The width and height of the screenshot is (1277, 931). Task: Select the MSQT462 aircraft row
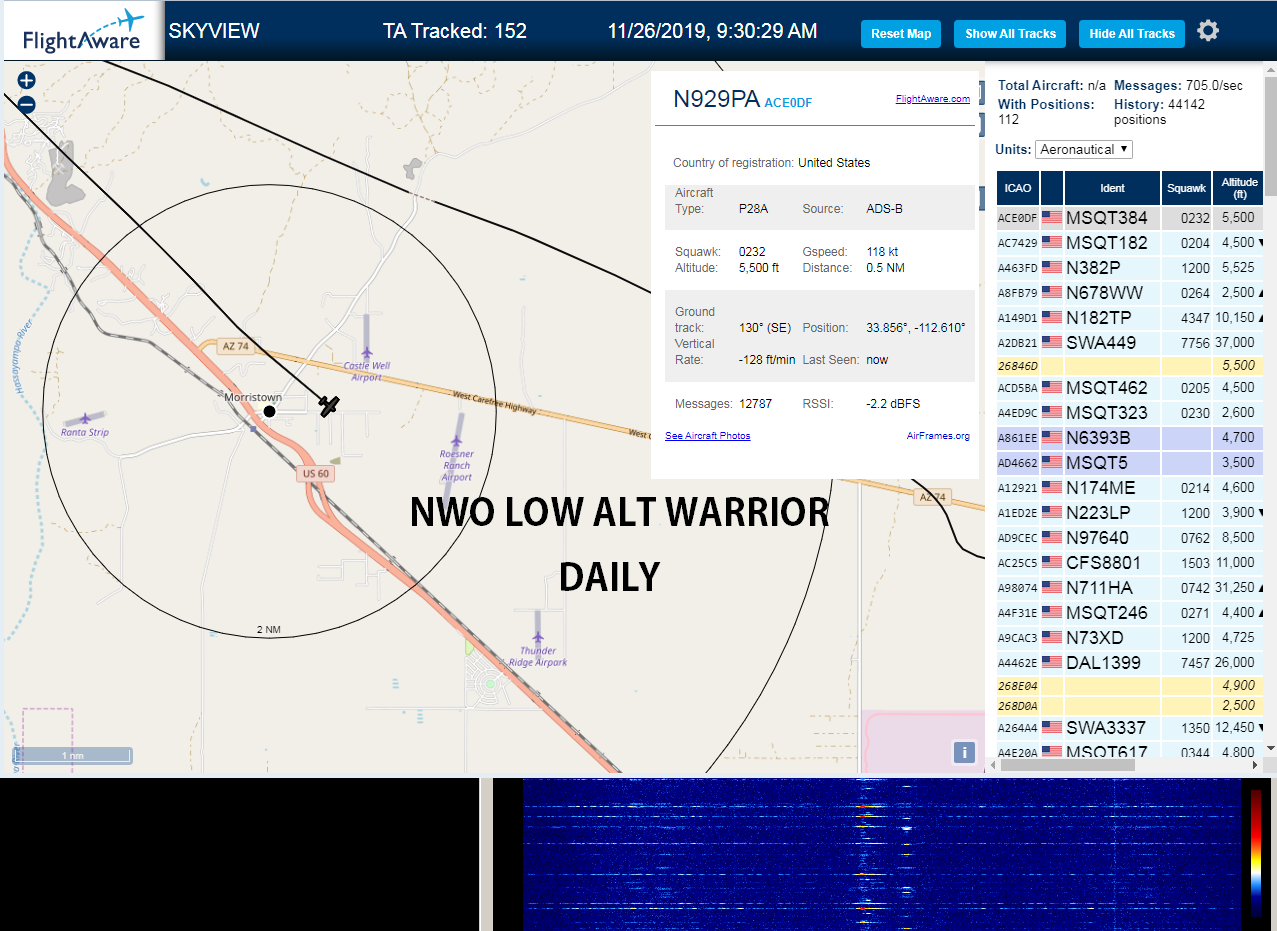[1130, 387]
